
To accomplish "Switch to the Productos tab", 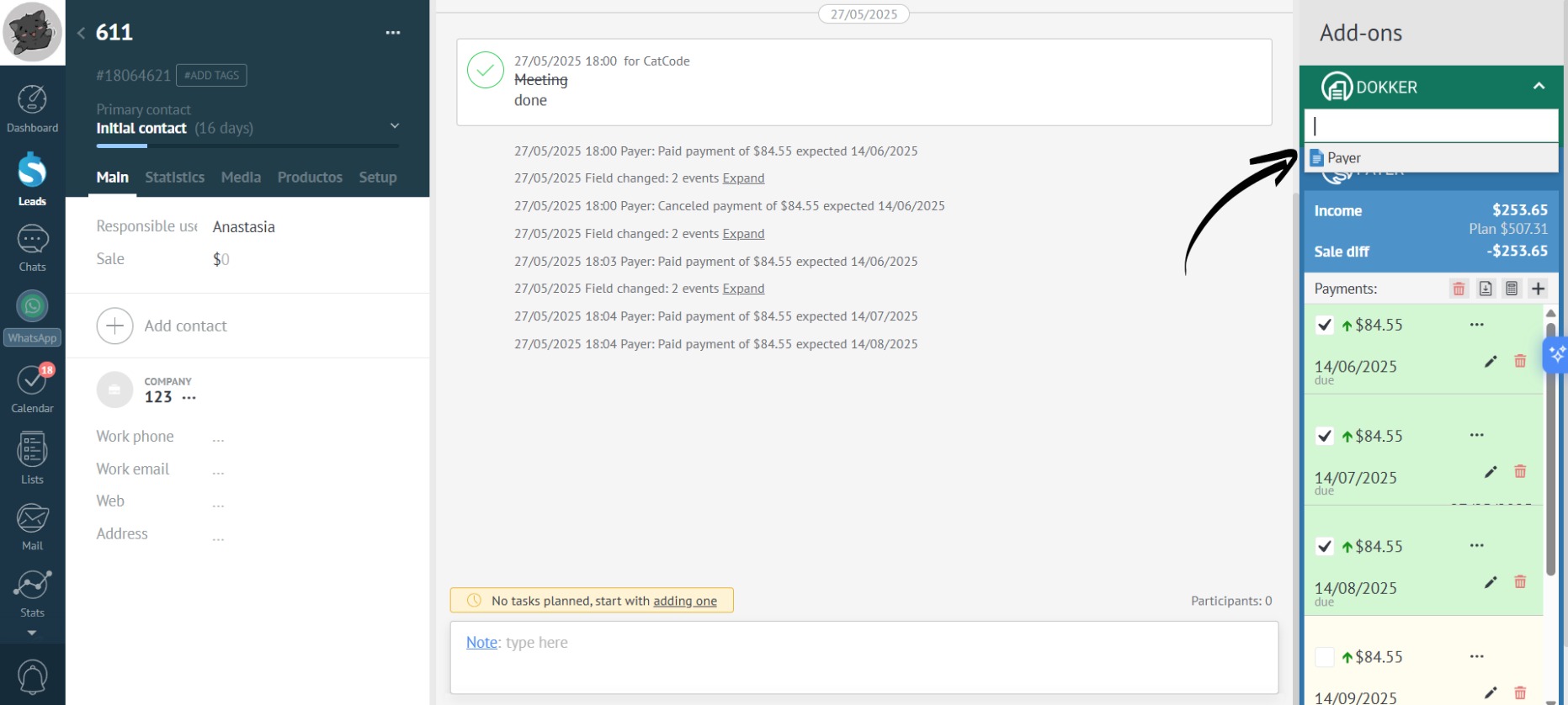I will tap(309, 178).
